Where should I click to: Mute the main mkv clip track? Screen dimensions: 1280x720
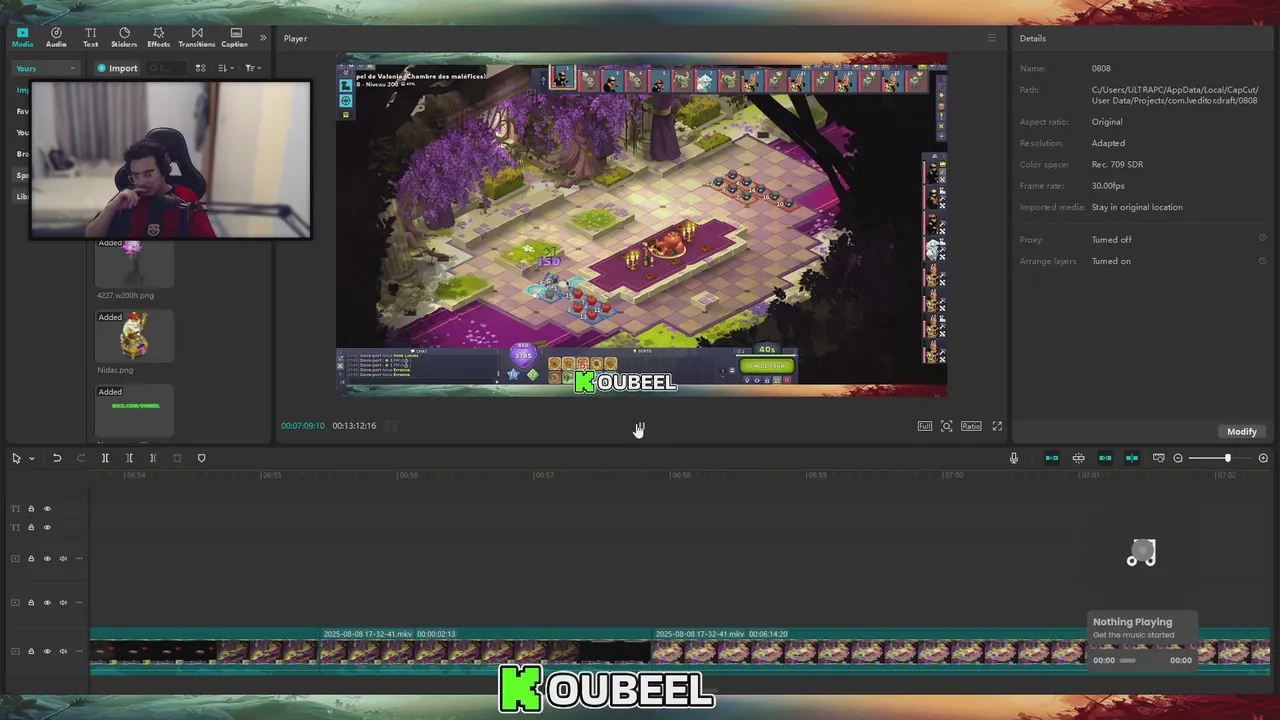coord(63,651)
